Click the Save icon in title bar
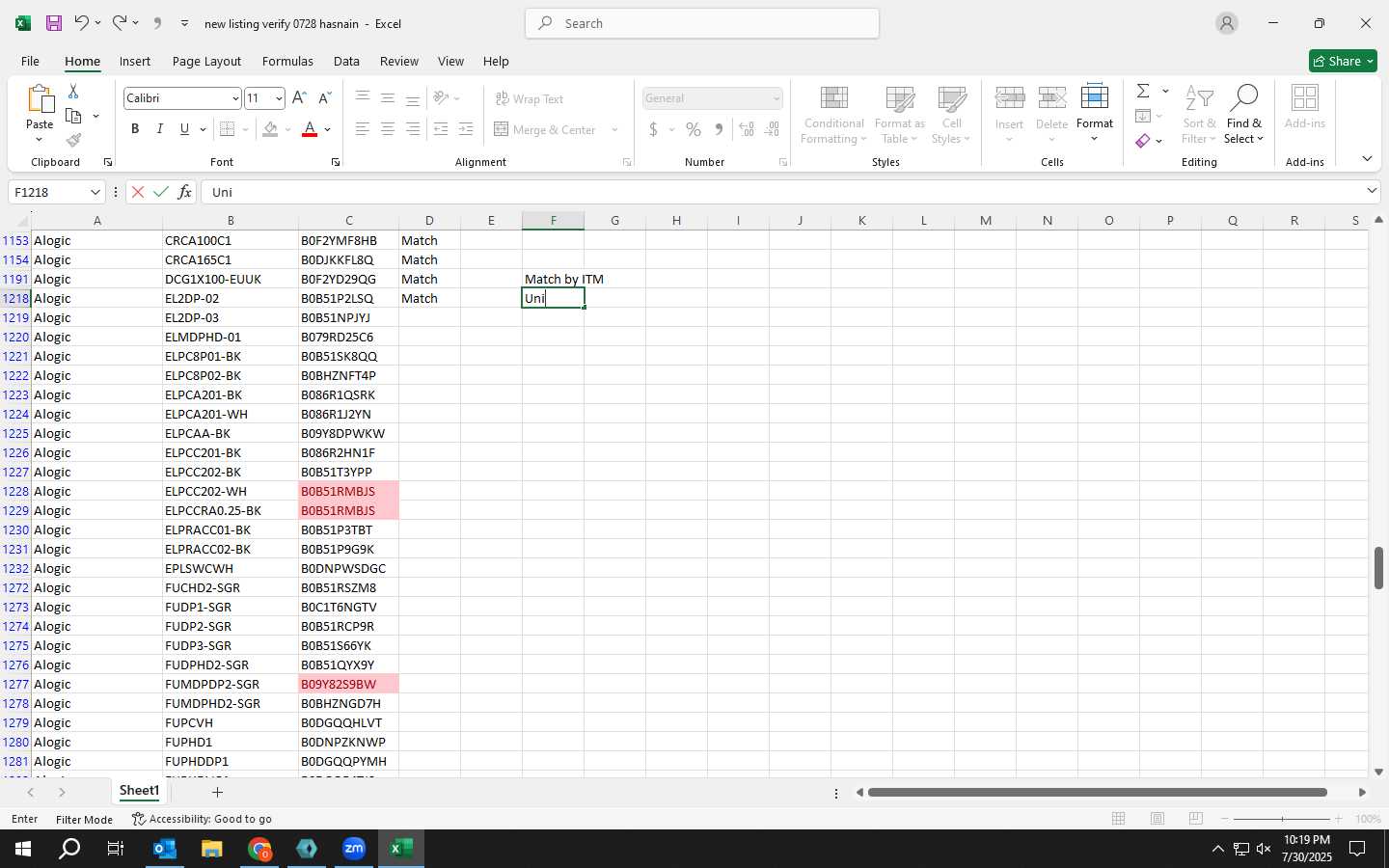This screenshot has width=1389, height=868. click(54, 23)
